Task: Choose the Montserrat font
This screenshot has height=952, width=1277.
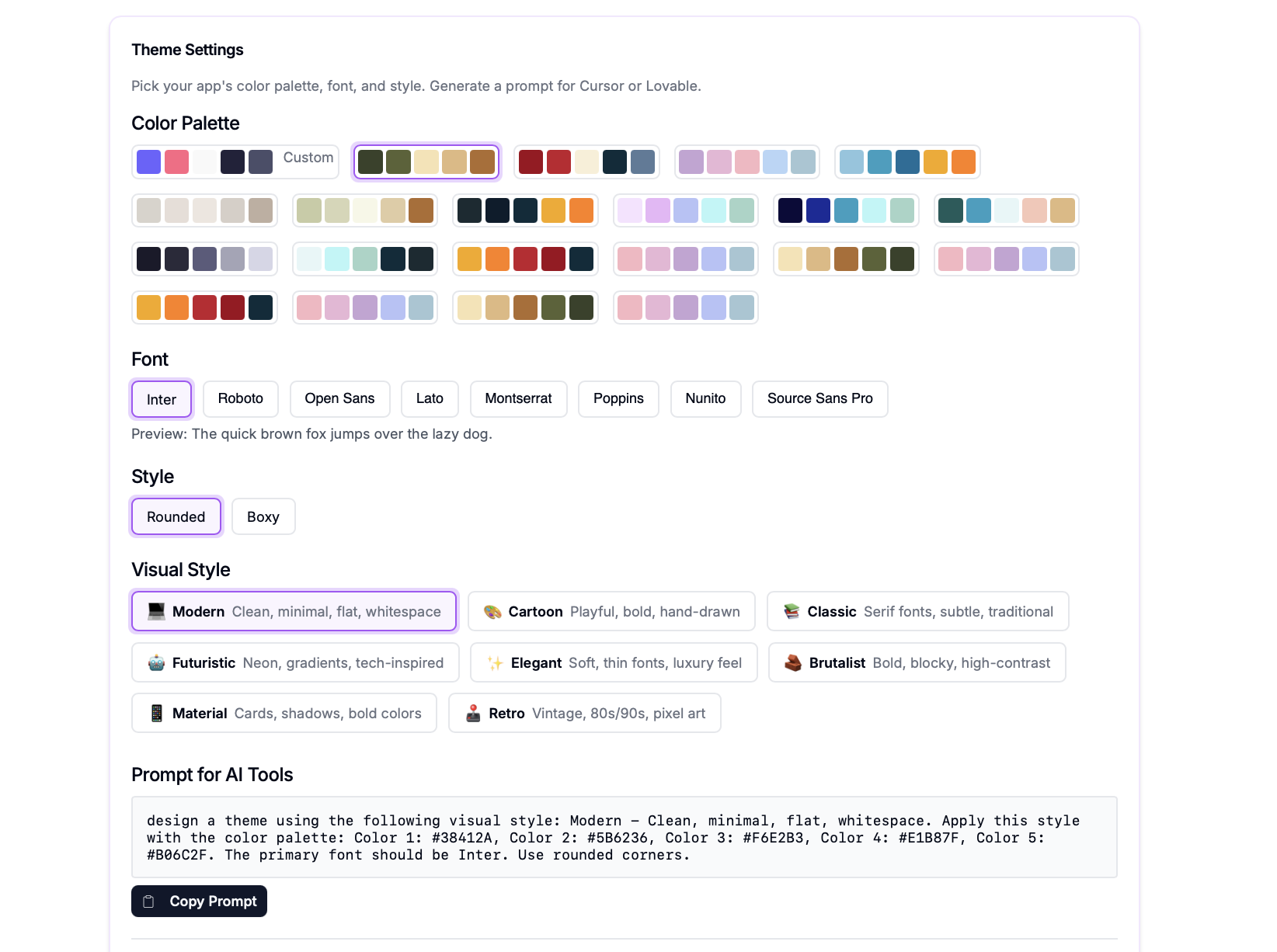Action: (518, 399)
